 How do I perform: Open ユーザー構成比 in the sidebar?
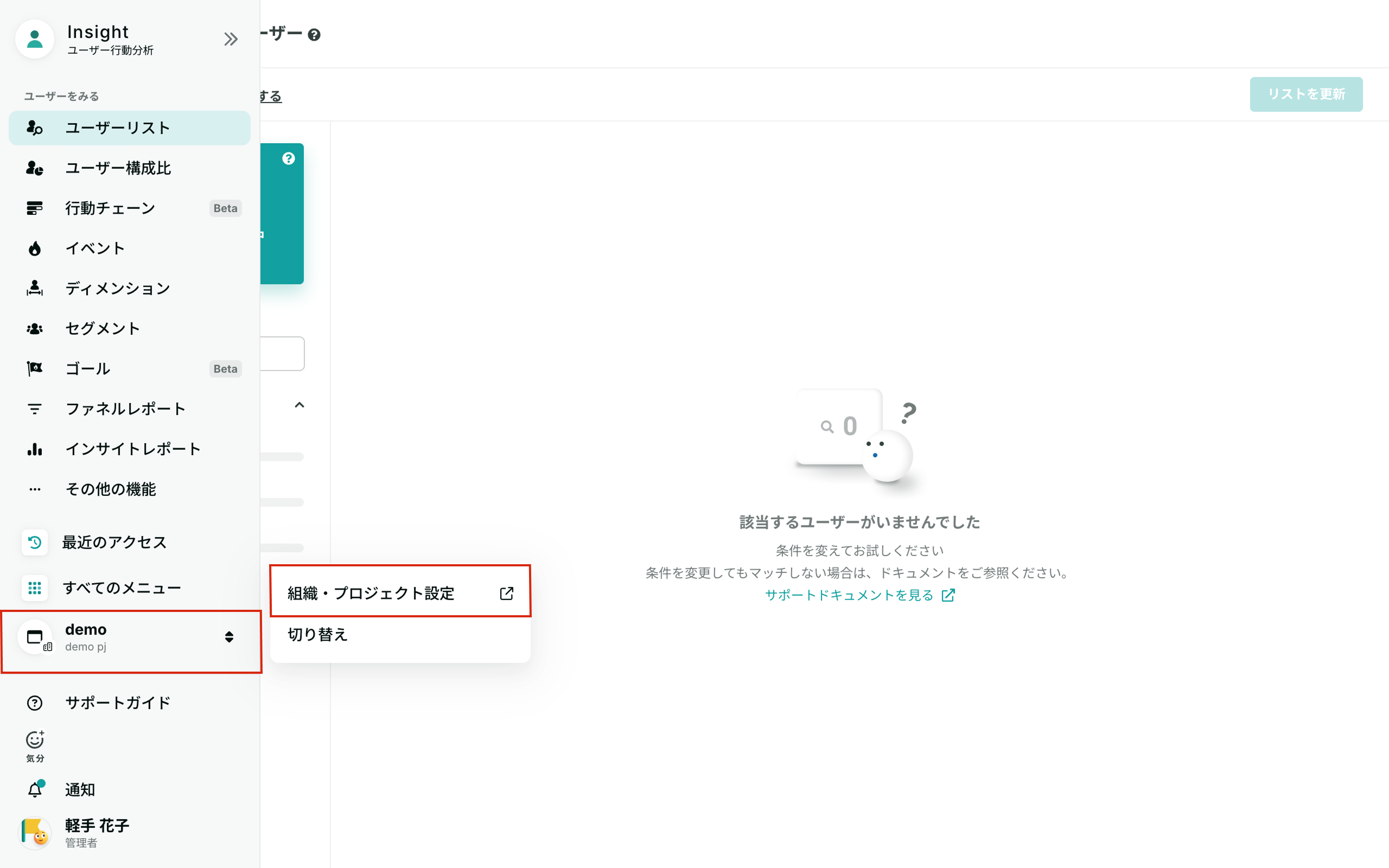coord(130,168)
